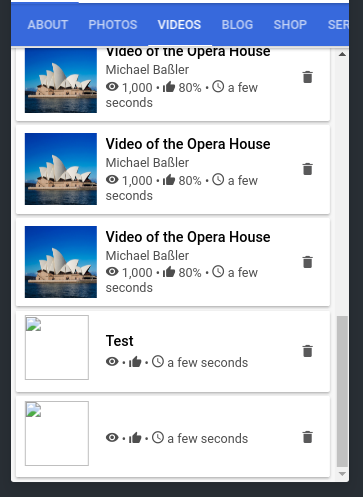Click trash icon of third Opera House video

pos(308,262)
